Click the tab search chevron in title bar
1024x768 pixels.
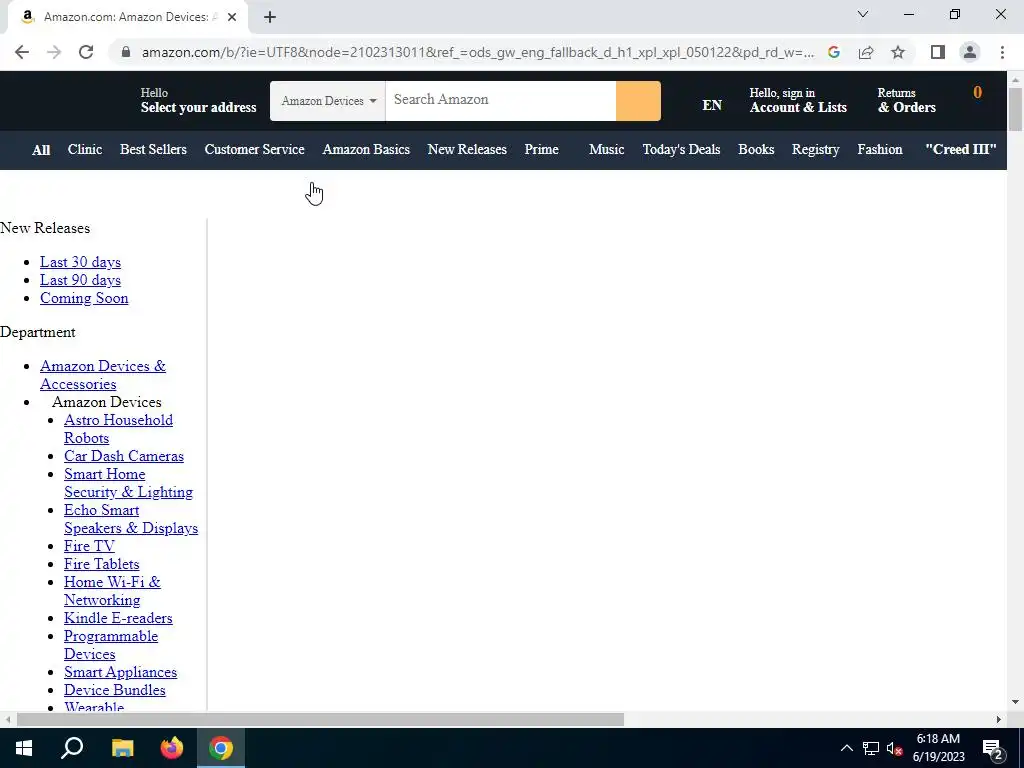863,14
